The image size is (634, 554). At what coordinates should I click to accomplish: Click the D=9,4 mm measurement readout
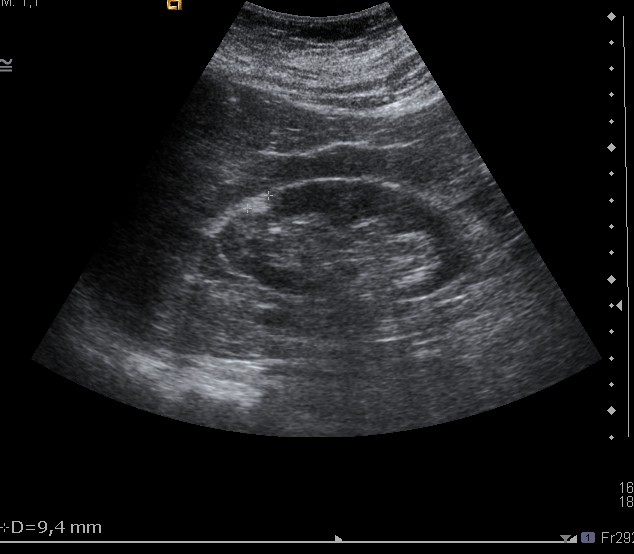tap(56, 527)
